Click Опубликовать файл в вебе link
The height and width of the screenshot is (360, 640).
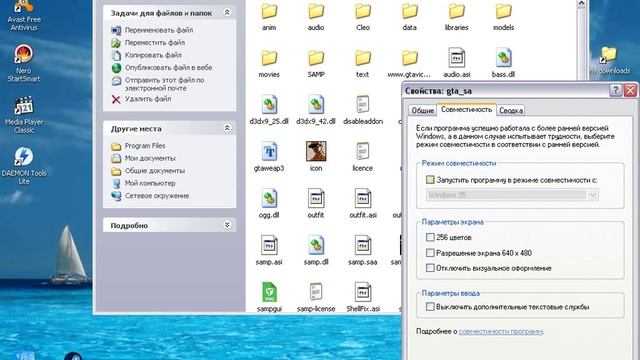tap(168, 67)
